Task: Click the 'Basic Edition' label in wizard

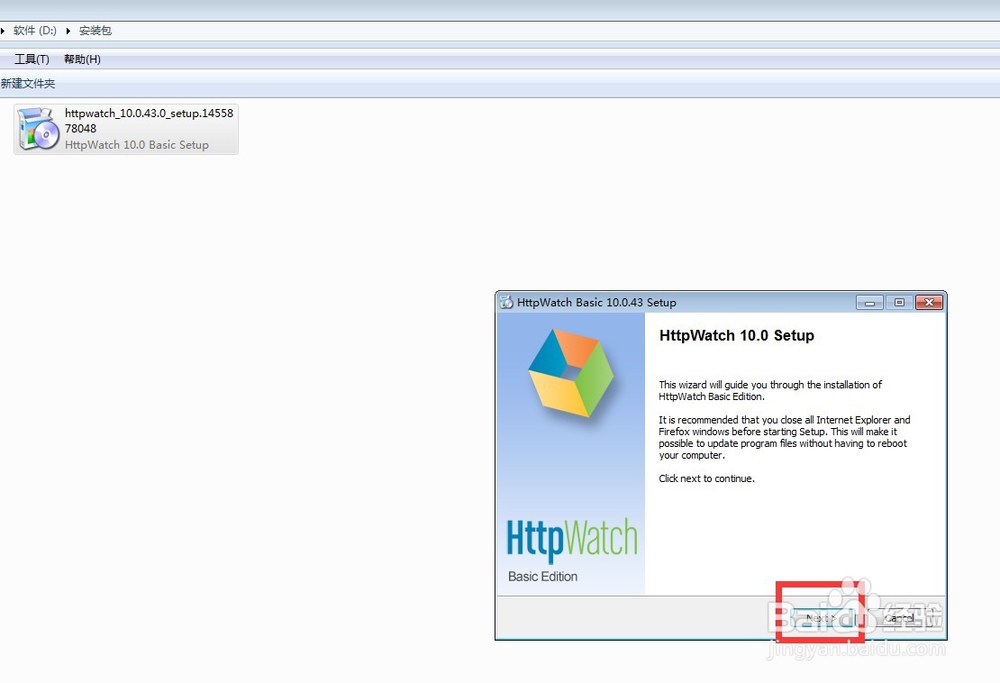Action: tap(543, 577)
